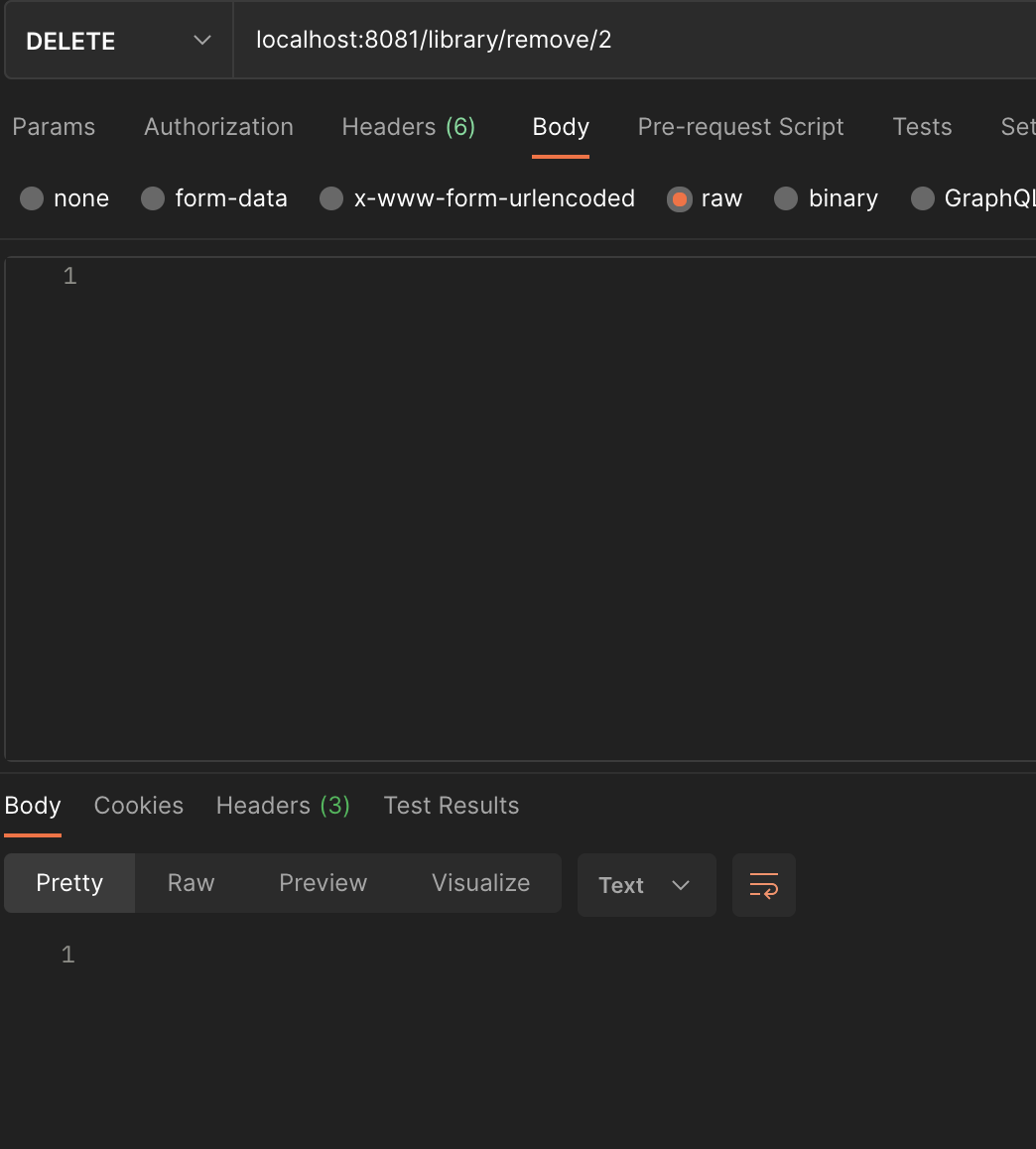This screenshot has height=1149, width=1036.
Task: Select the raw body radio button
Action: tap(679, 198)
